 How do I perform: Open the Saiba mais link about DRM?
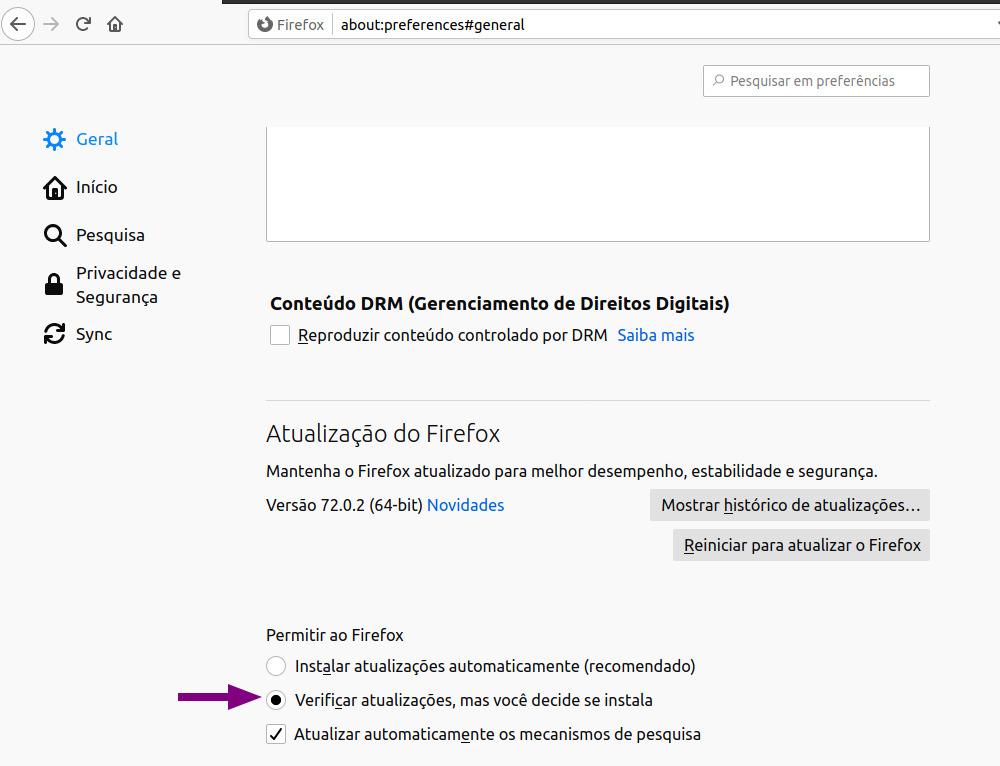click(x=655, y=335)
